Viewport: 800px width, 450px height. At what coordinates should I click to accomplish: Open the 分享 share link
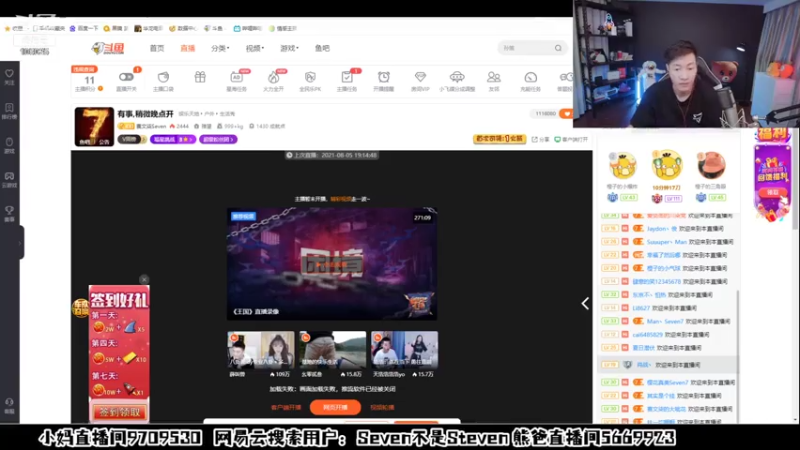[x=540, y=139]
